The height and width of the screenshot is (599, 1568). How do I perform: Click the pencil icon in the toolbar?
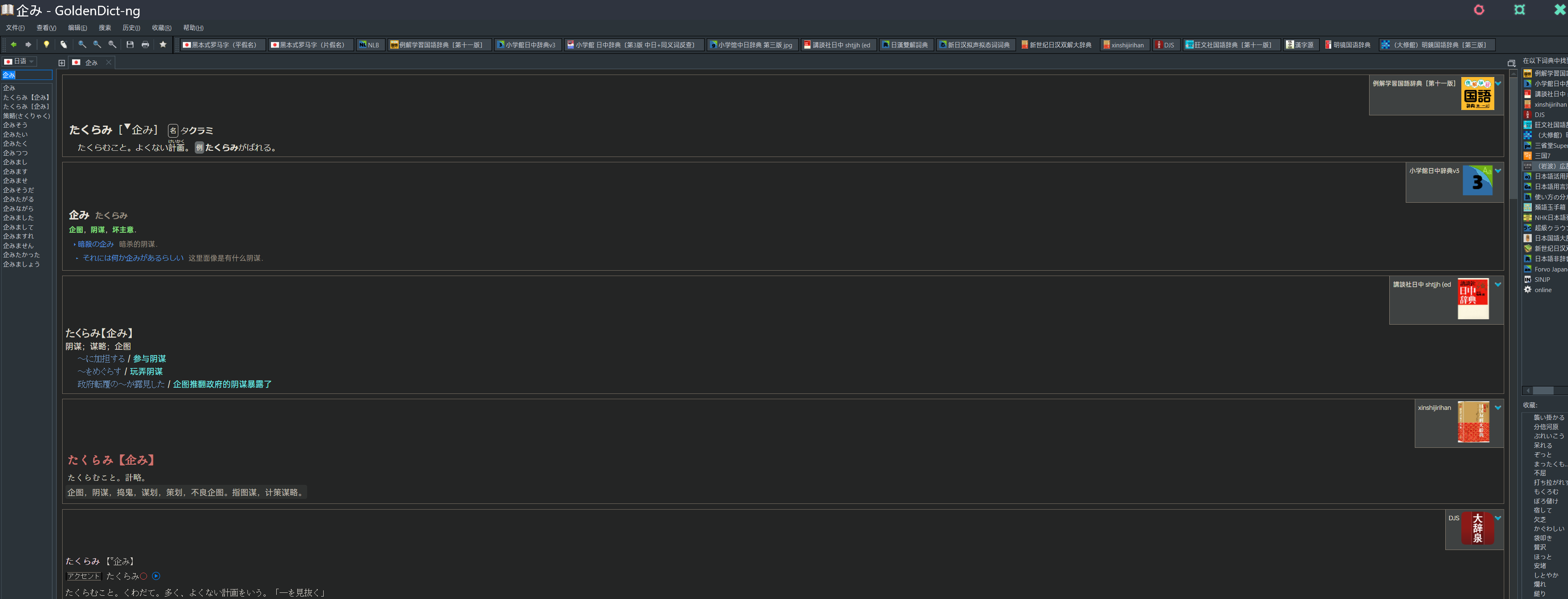[x=63, y=44]
